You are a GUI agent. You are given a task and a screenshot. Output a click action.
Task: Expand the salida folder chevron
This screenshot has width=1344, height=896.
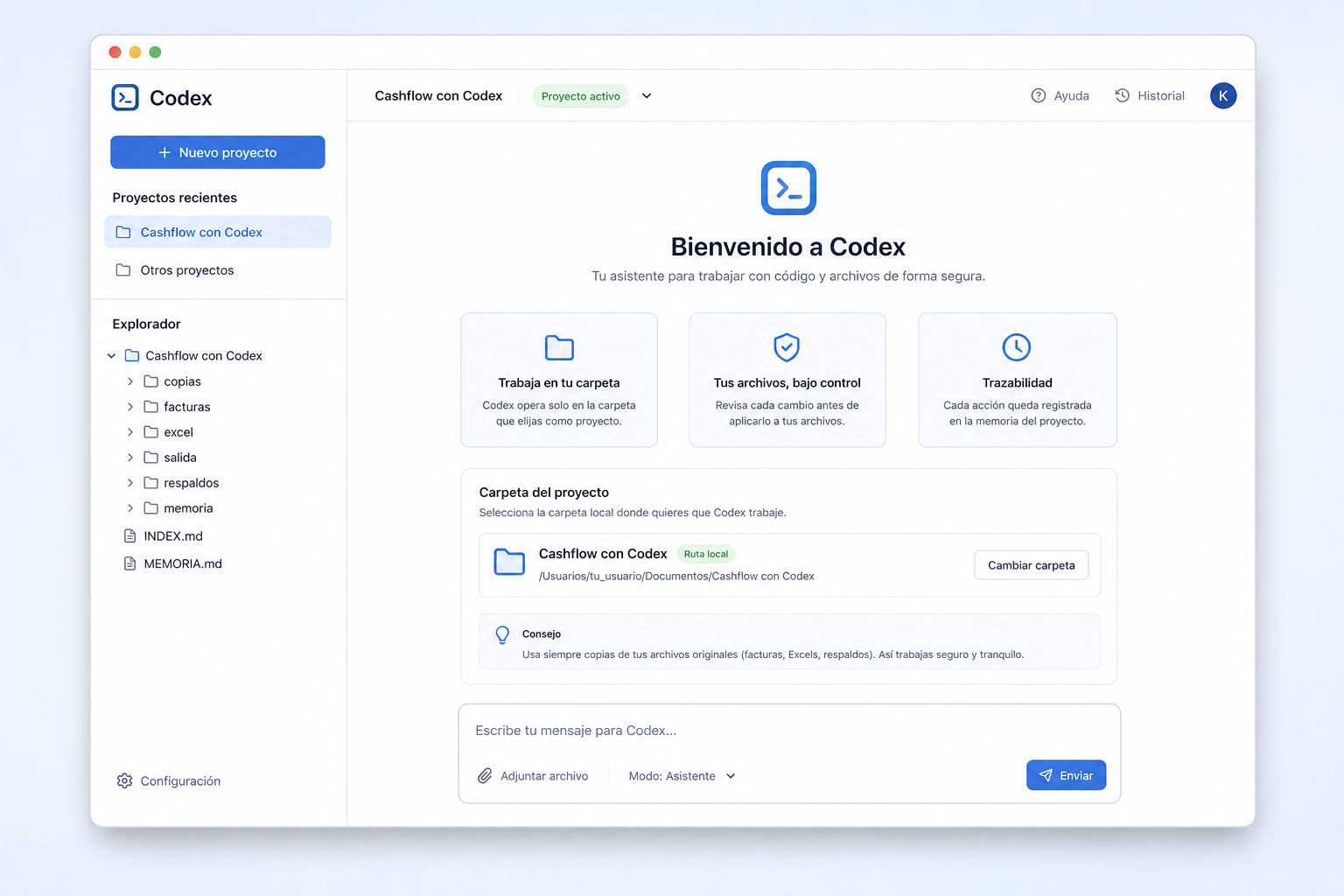[130, 458]
